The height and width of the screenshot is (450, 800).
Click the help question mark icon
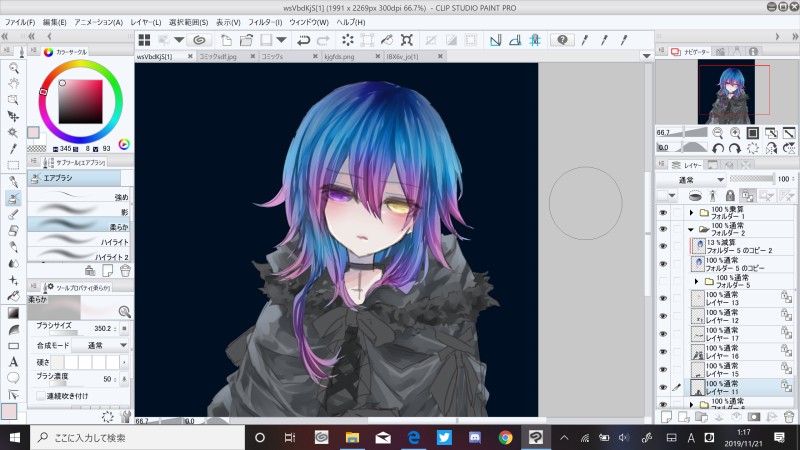point(562,40)
